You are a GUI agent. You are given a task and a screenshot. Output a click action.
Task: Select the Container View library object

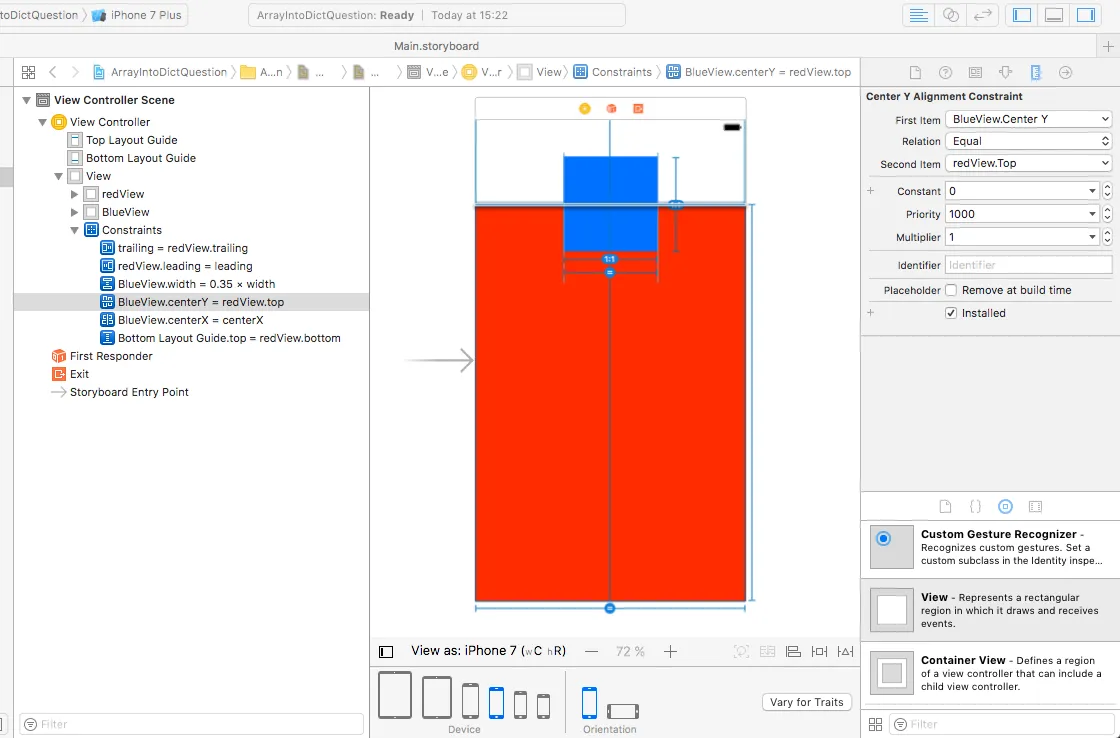click(x=990, y=673)
